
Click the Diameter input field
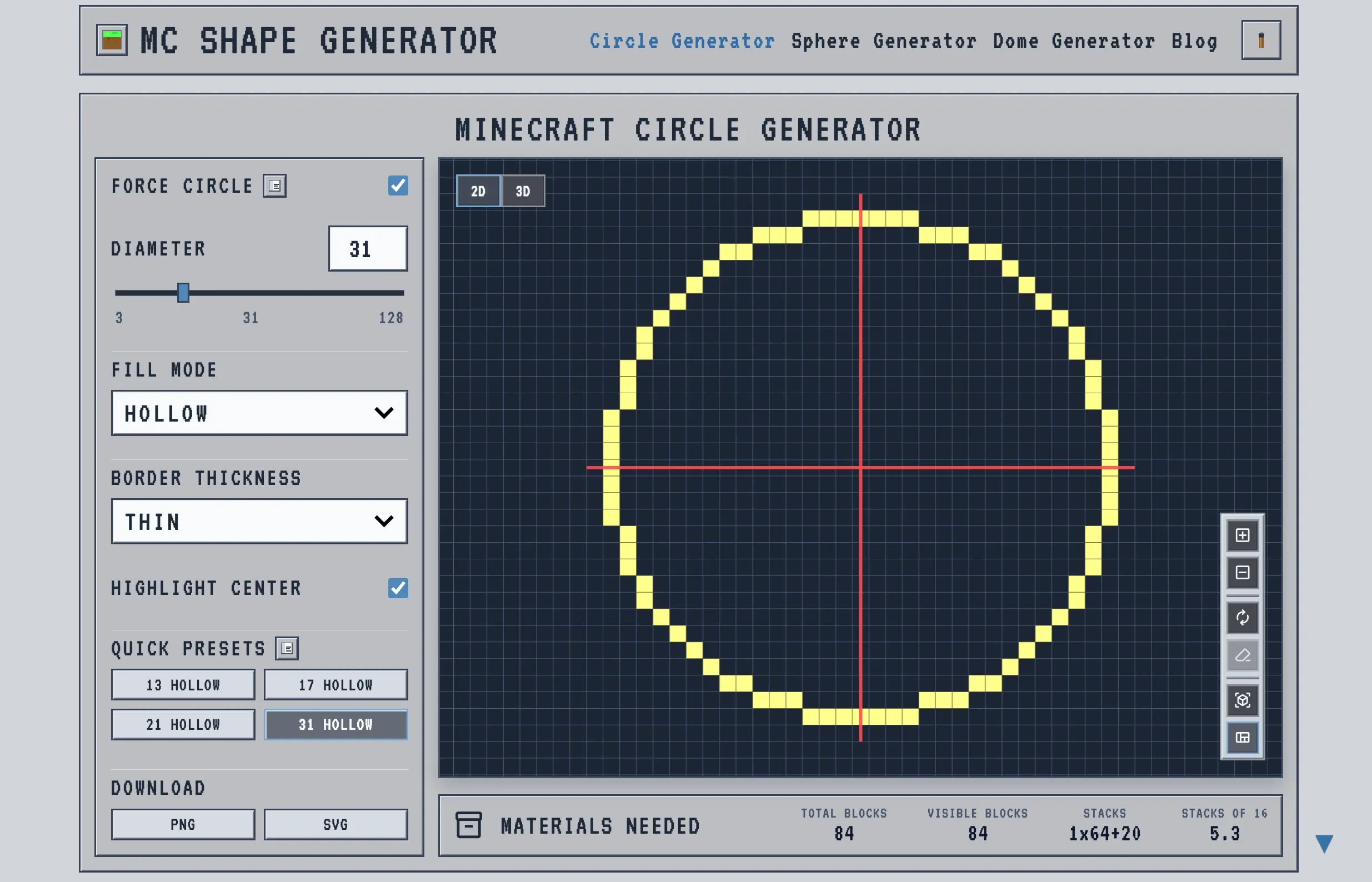pos(368,249)
